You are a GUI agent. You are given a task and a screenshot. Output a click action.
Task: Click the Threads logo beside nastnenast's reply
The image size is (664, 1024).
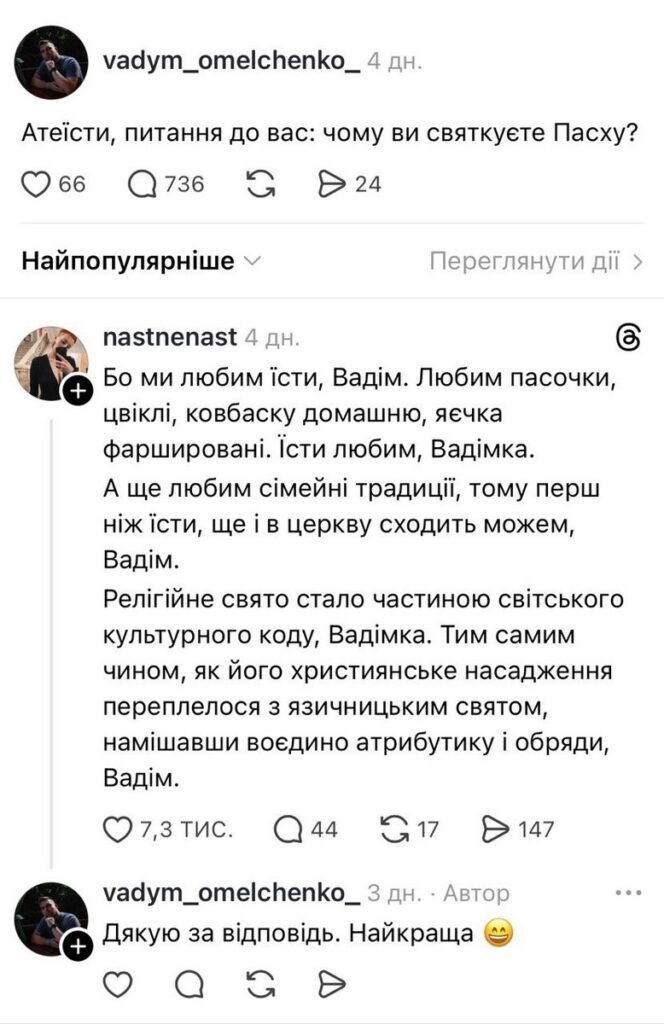click(x=631, y=336)
